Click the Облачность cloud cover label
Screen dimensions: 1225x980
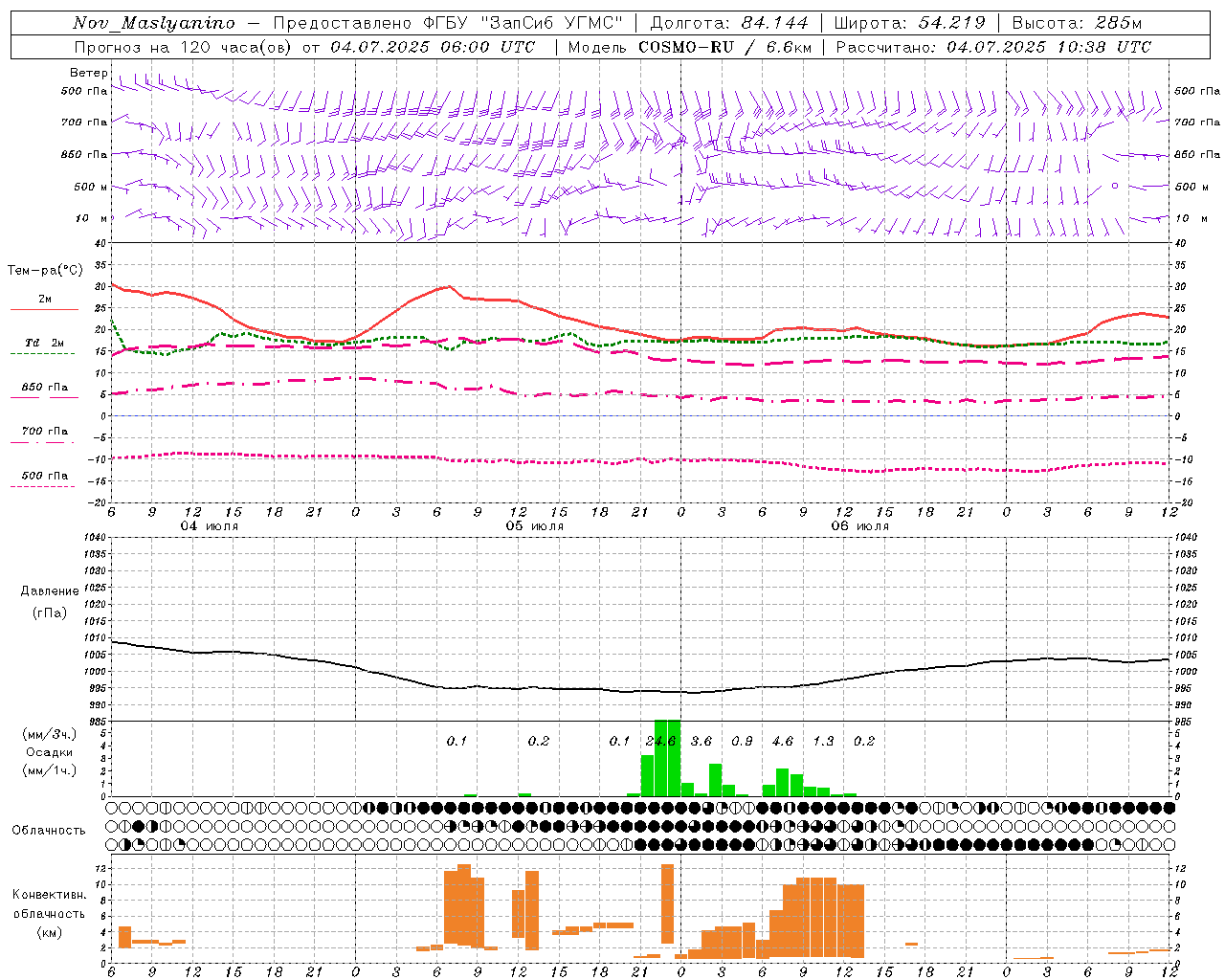point(49,831)
